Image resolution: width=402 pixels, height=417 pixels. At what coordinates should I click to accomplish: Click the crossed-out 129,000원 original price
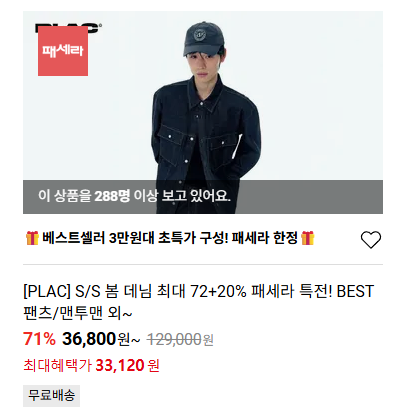[x=180, y=340]
